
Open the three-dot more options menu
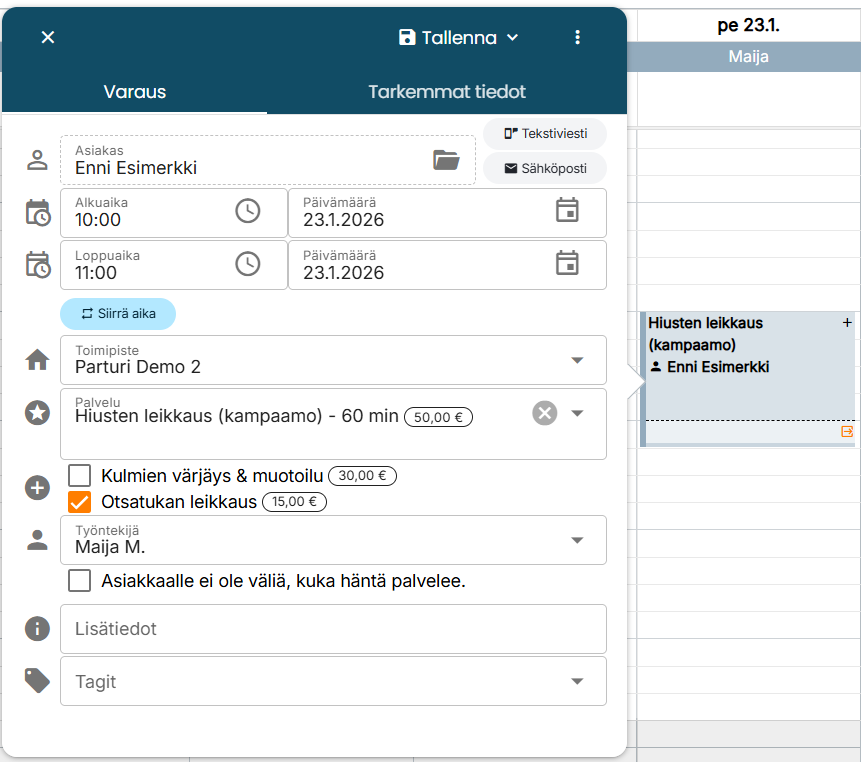click(577, 38)
